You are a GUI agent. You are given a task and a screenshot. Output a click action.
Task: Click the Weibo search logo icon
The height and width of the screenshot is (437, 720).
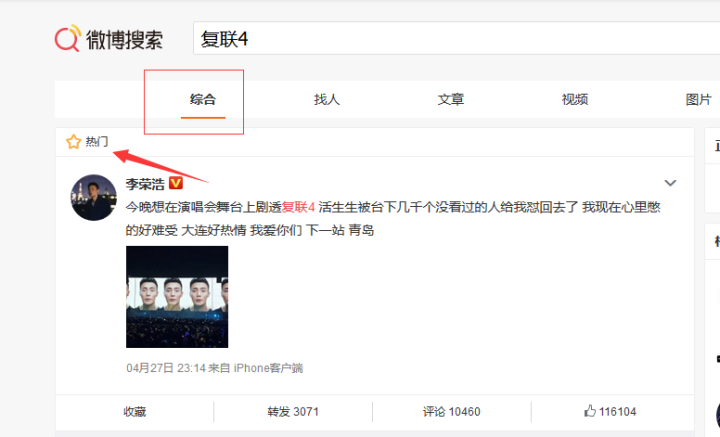pyautogui.click(x=68, y=38)
